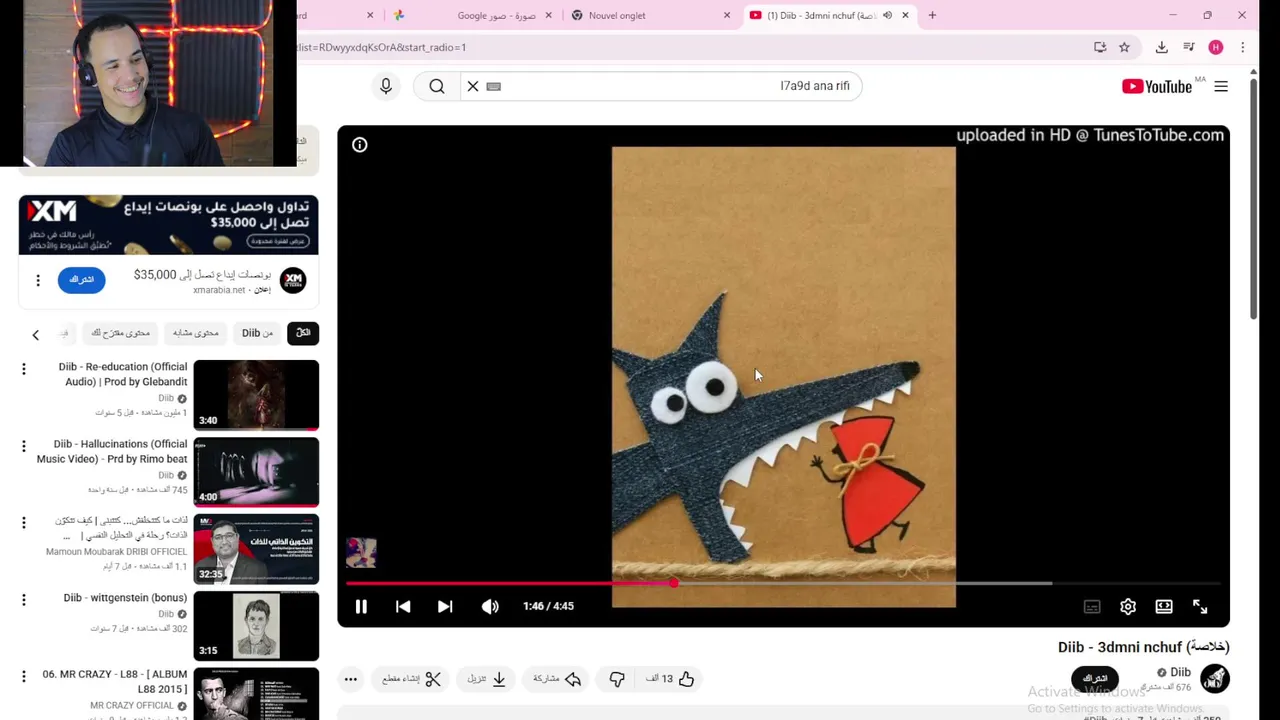
Task: Select the 'محتوى مقترح لك' chip
Action: [x=120, y=333]
